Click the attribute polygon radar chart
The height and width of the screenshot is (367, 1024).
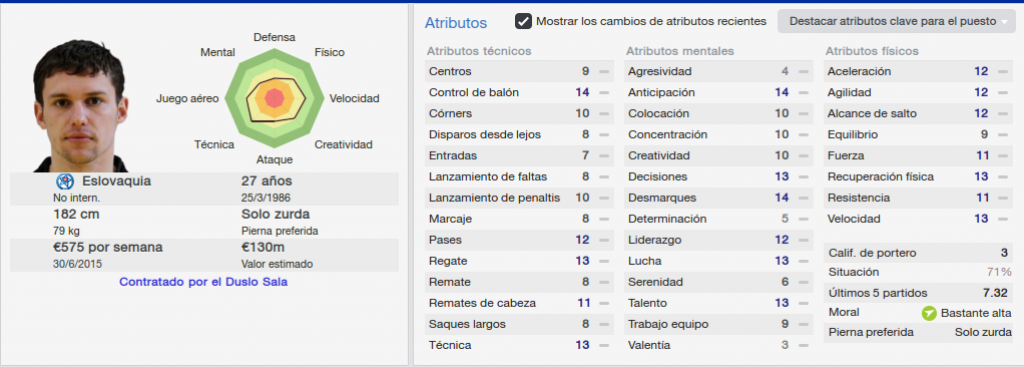click(x=275, y=99)
